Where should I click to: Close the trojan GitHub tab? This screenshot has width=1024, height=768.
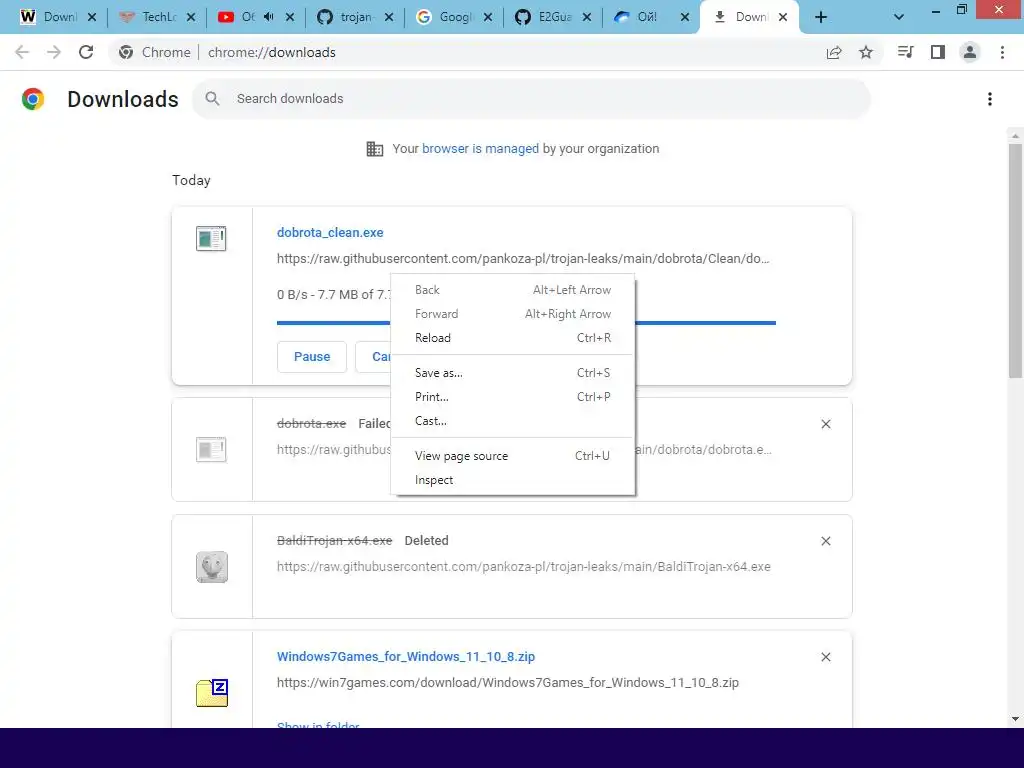(x=389, y=17)
